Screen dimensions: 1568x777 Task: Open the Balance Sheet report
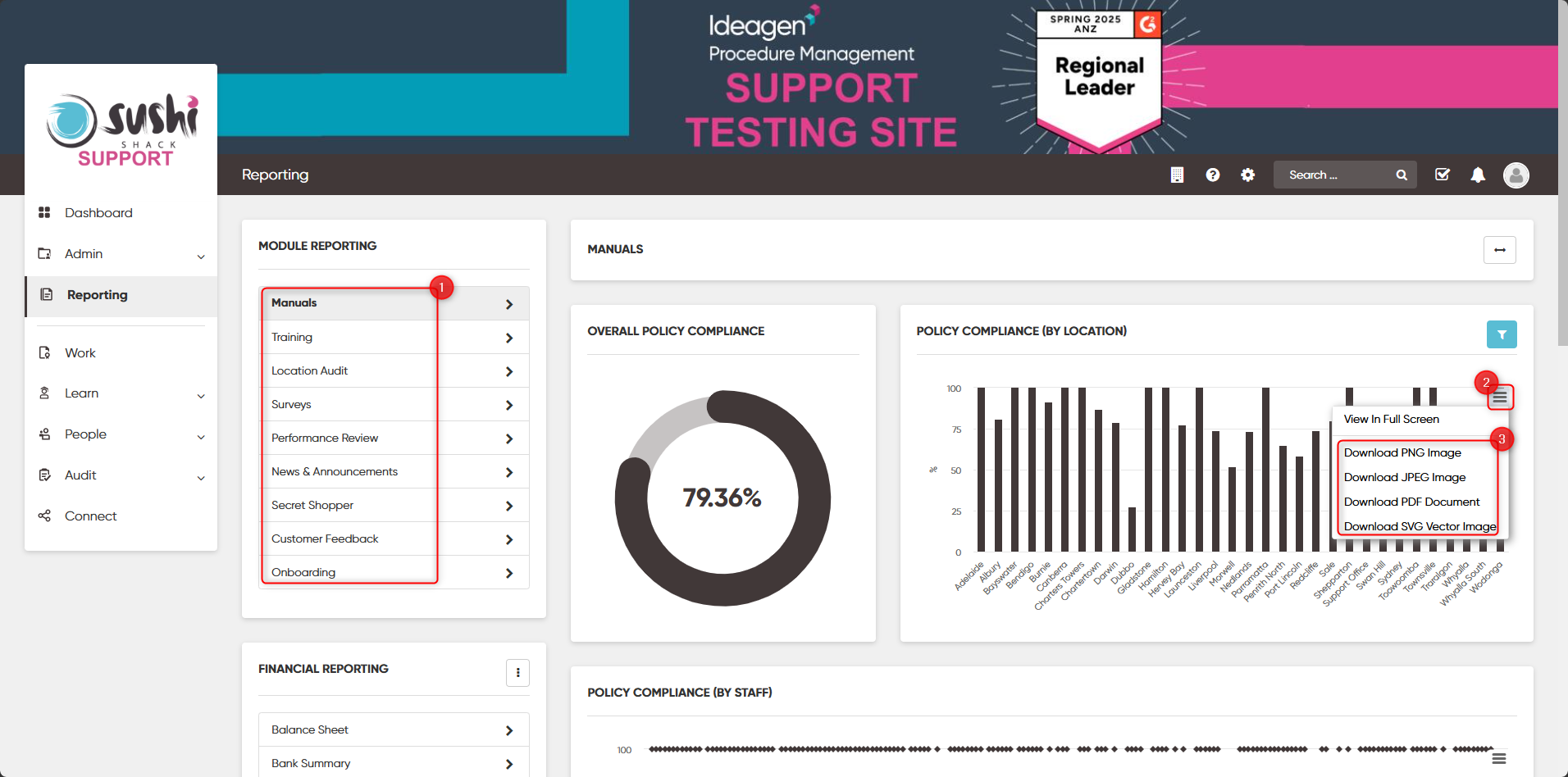pos(394,729)
